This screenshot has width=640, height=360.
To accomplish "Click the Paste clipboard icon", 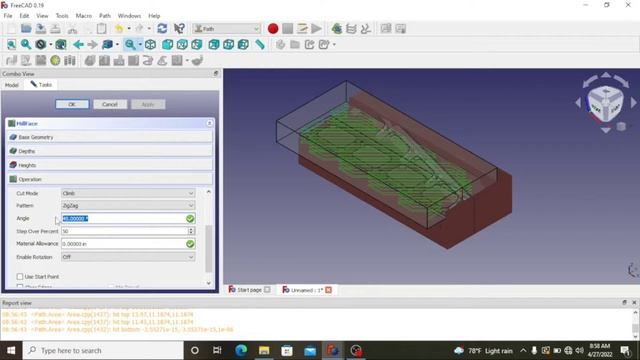I will tap(102, 29).
